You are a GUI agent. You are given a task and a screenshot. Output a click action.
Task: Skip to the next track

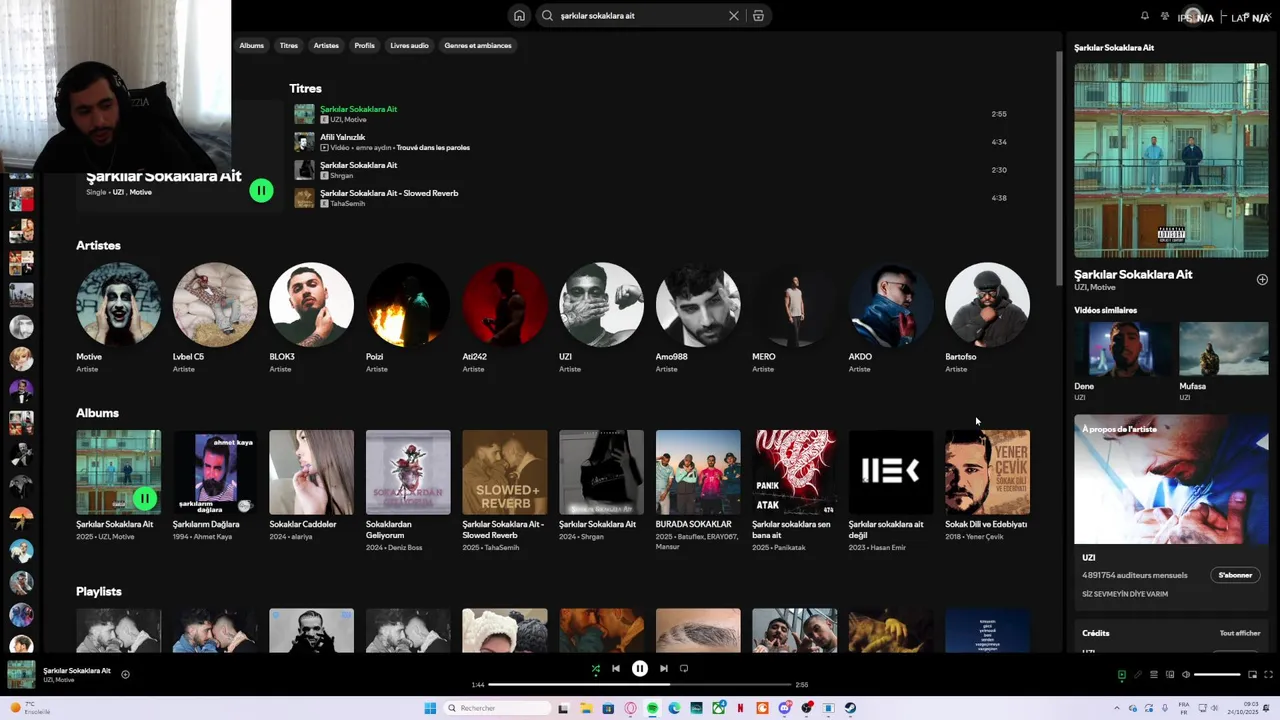click(664, 669)
